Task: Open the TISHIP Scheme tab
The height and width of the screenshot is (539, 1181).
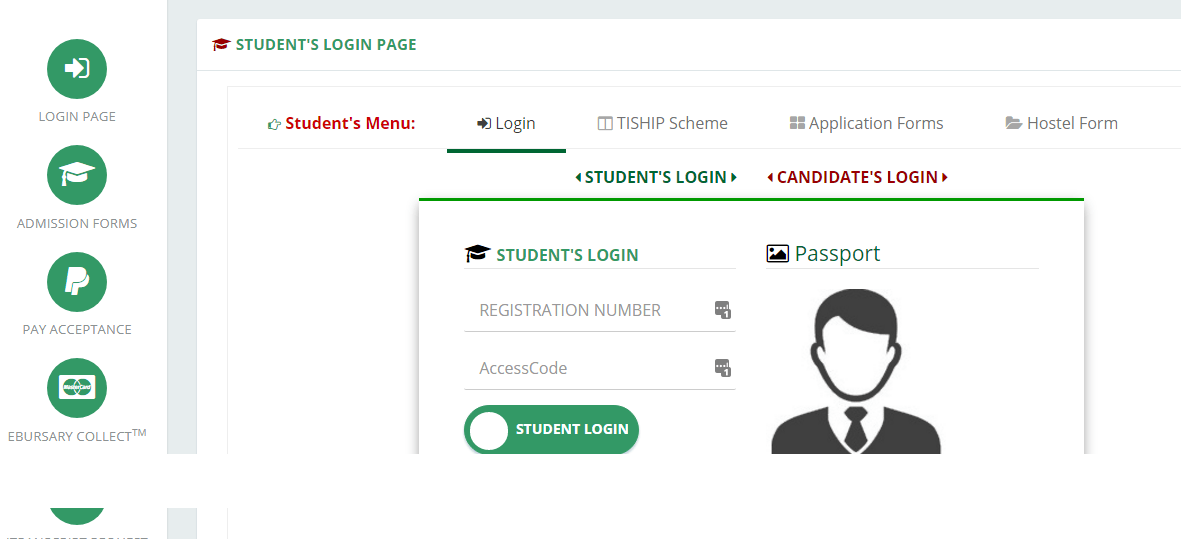Action: click(663, 123)
